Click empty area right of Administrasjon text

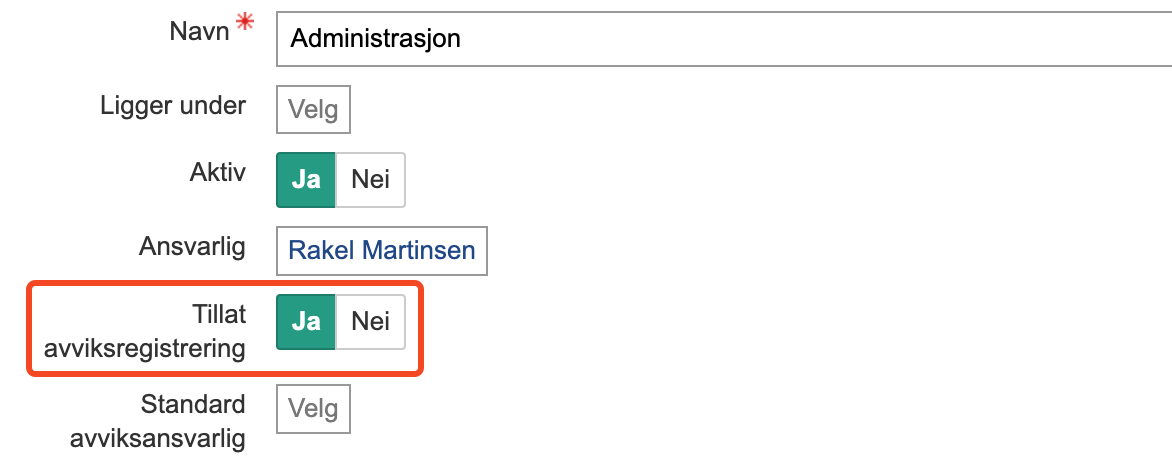[x=800, y=38]
